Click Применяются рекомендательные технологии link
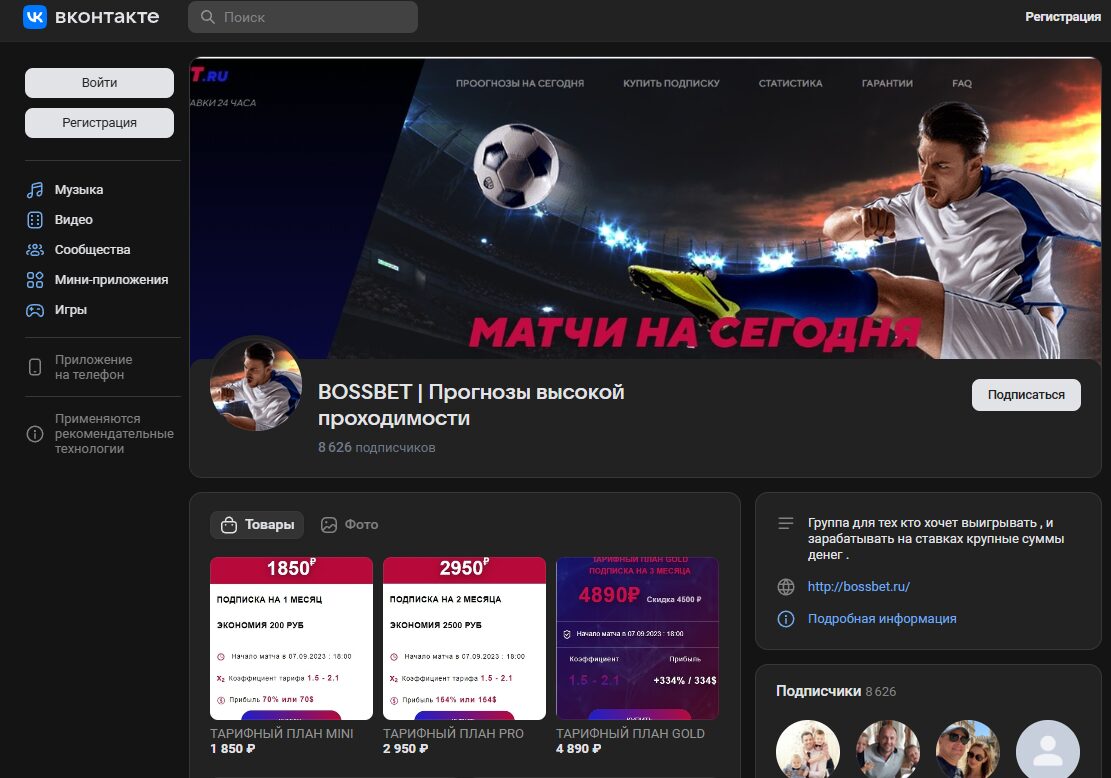The height and width of the screenshot is (778, 1111). point(114,434)
